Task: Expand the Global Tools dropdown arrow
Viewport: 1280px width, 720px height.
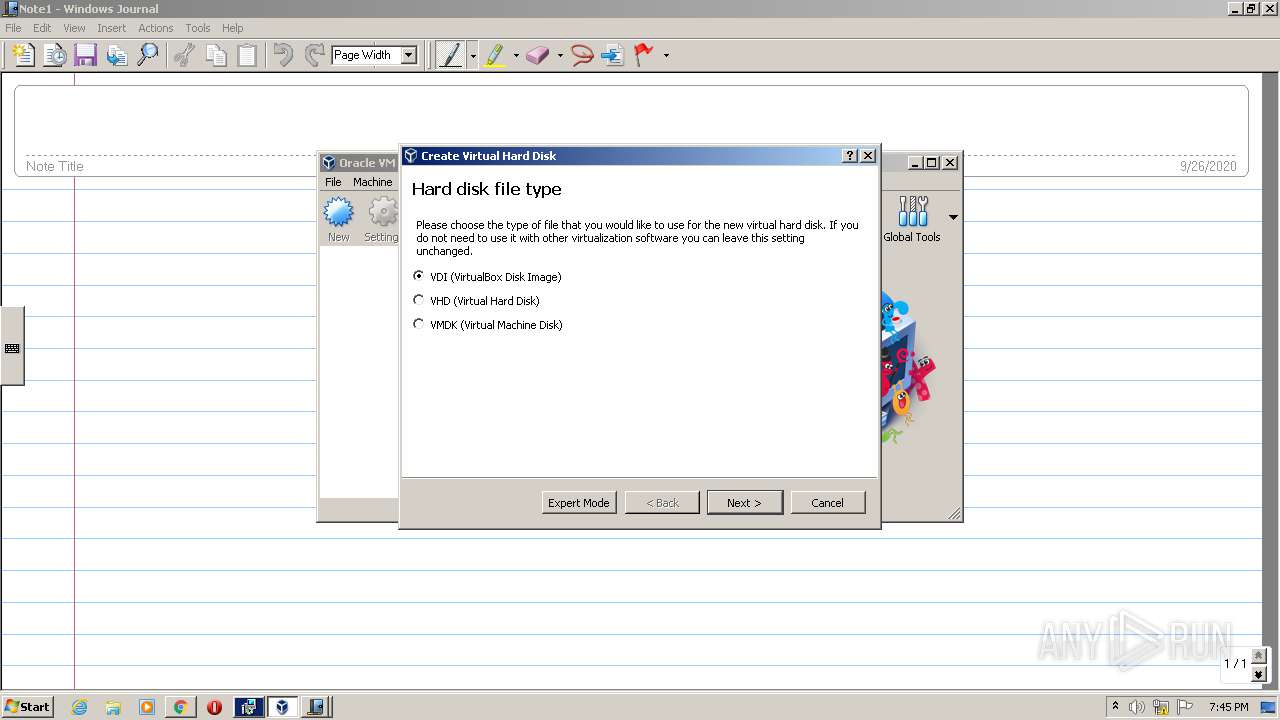Action: [953, 217]
